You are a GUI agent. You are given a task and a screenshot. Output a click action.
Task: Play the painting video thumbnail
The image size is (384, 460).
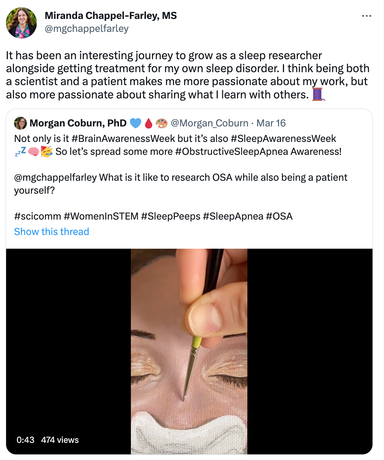pyautogui.click(x=189, y=351)
